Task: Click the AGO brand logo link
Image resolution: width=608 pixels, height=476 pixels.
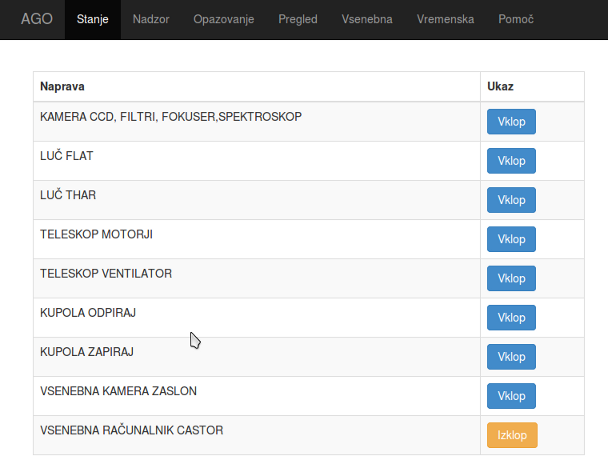Action: [x=37, y=19]
